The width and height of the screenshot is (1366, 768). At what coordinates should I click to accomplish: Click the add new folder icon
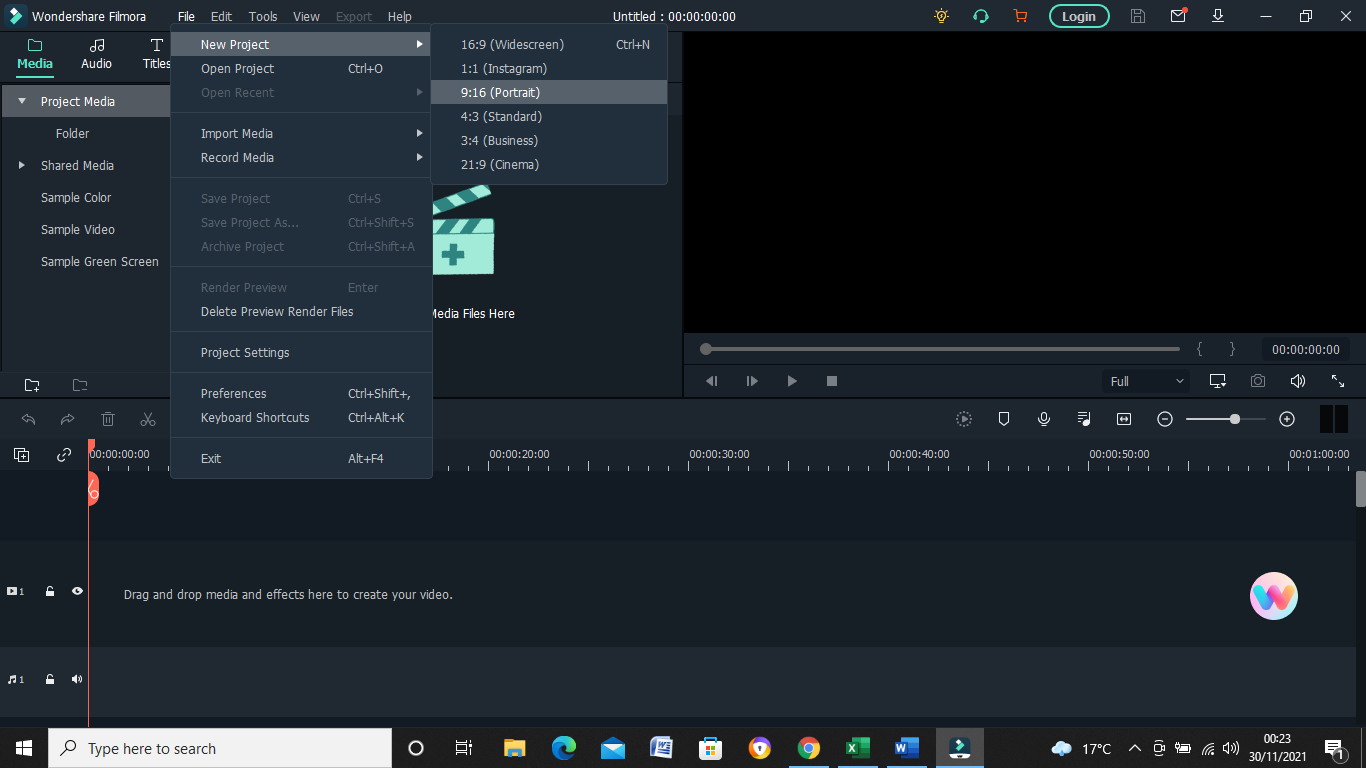pyautogui.click(x=32, y=385)
